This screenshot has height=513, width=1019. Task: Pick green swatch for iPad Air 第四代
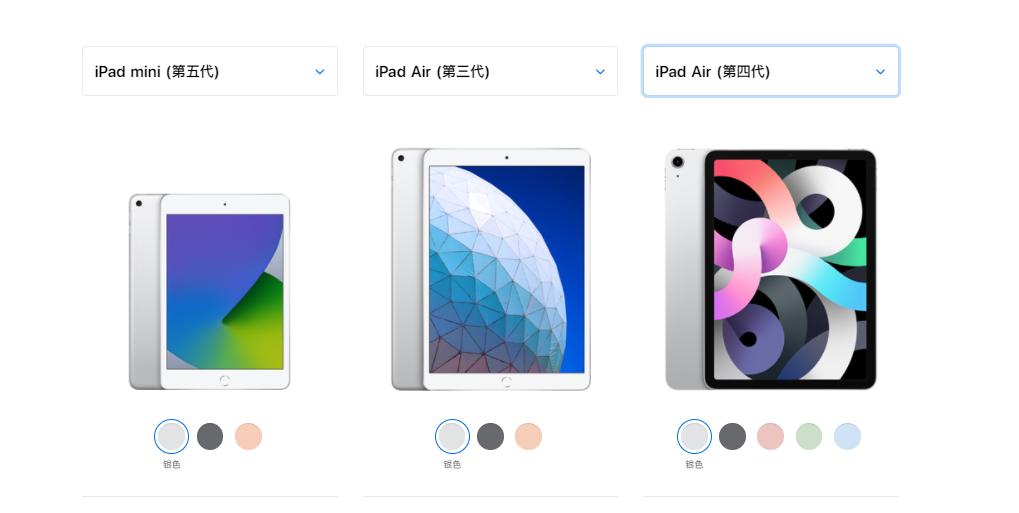[x=809, y=436]
